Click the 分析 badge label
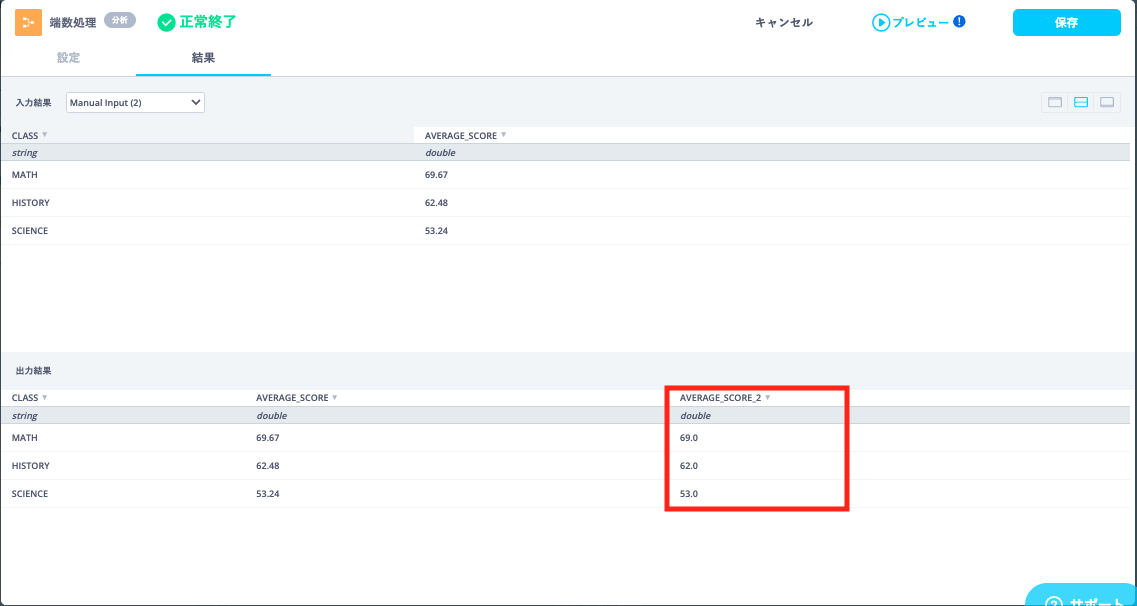Screen dimensions: 1137x606 (x=120, y=21)
